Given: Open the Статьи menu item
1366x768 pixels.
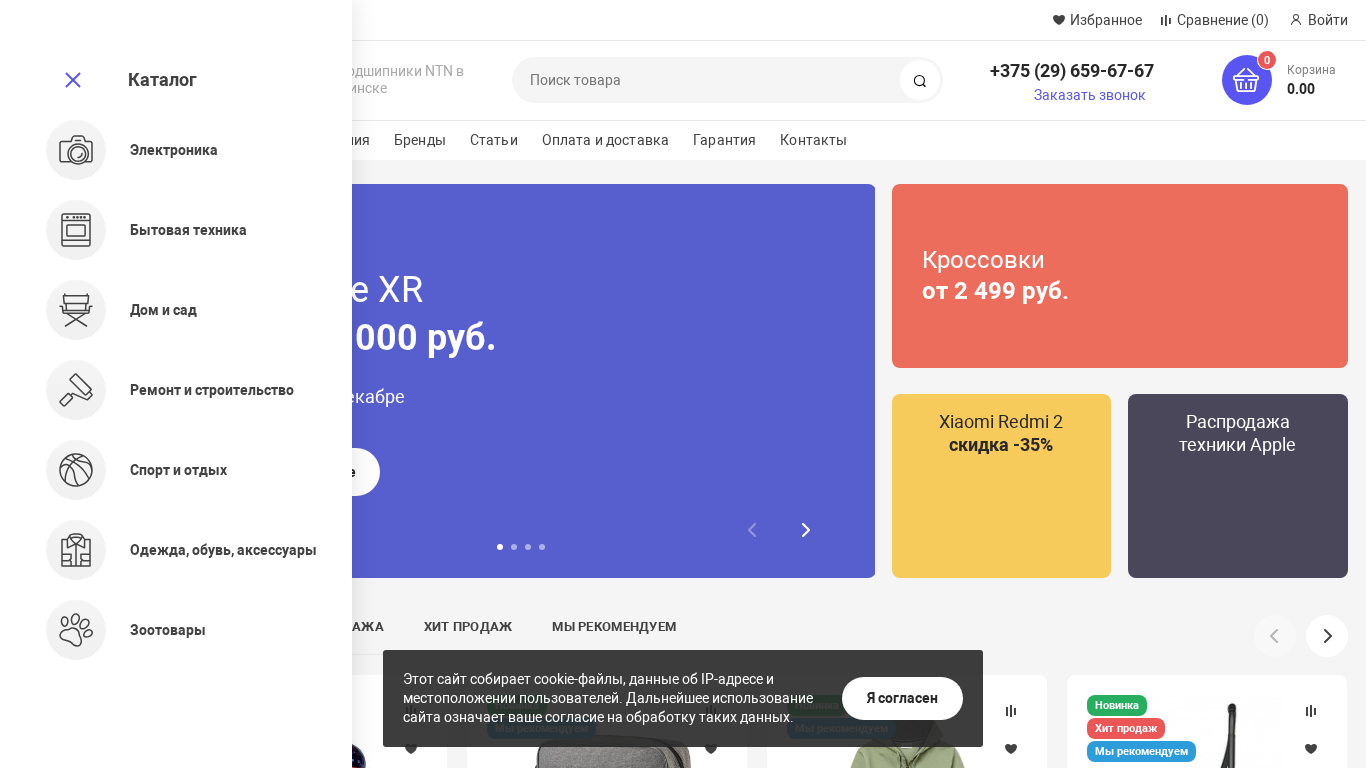Looking at the screenshot, I should [x=494, y=140].
